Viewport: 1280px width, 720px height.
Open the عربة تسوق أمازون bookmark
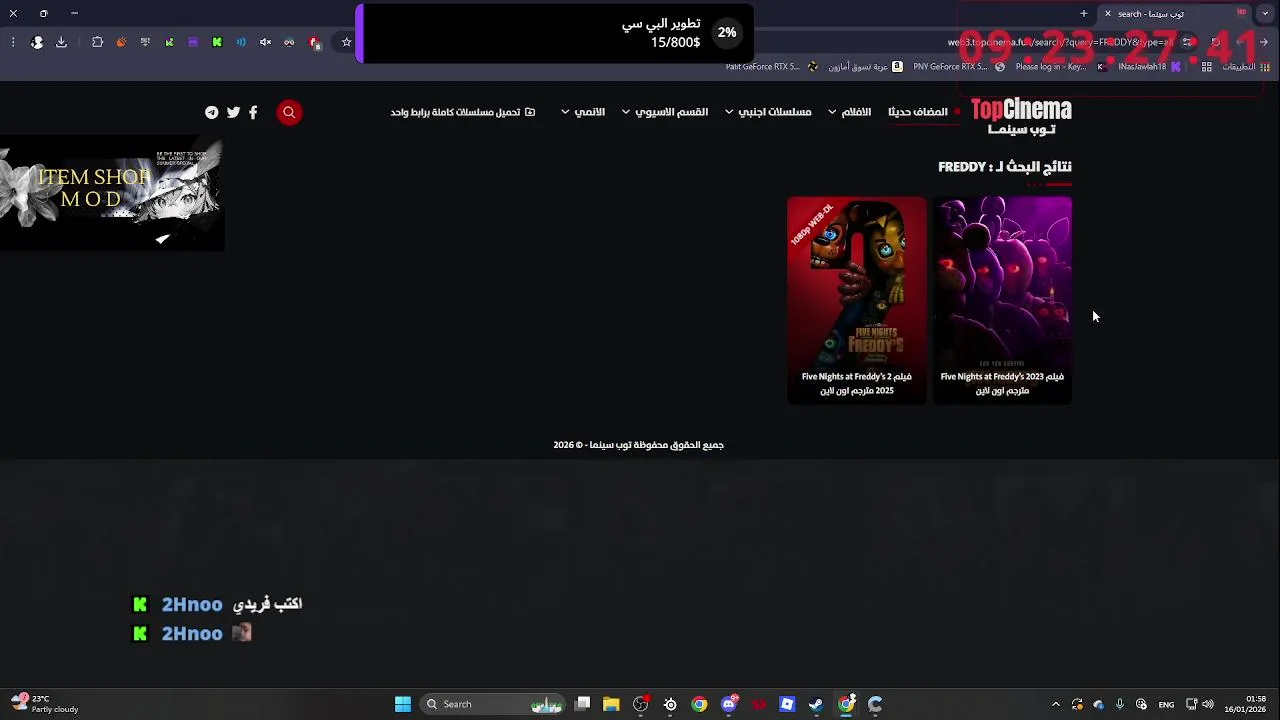tap(865, 67)
